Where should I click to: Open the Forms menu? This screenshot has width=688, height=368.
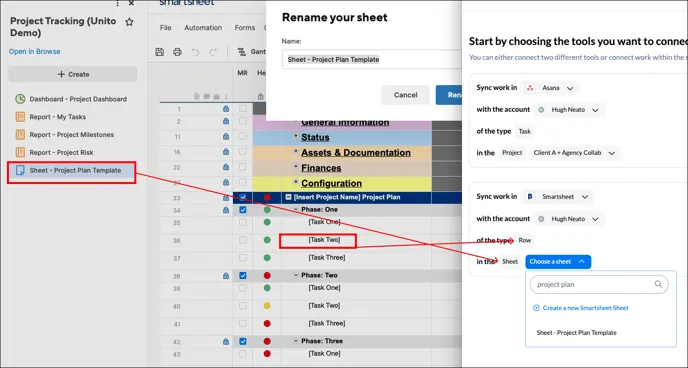(244, 28)
